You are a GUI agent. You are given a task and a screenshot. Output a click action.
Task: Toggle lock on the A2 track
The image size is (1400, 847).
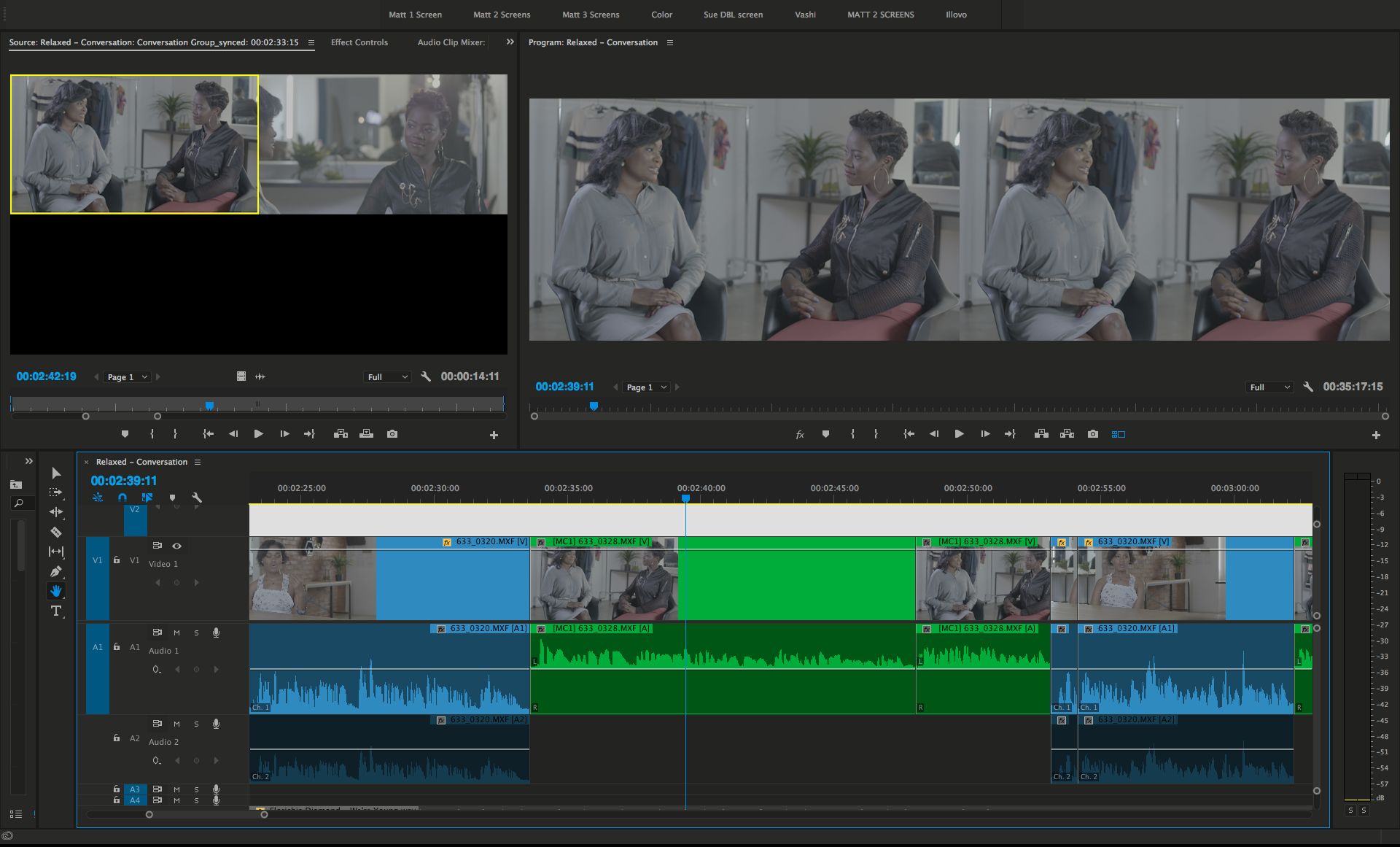(x=117, y=738)
